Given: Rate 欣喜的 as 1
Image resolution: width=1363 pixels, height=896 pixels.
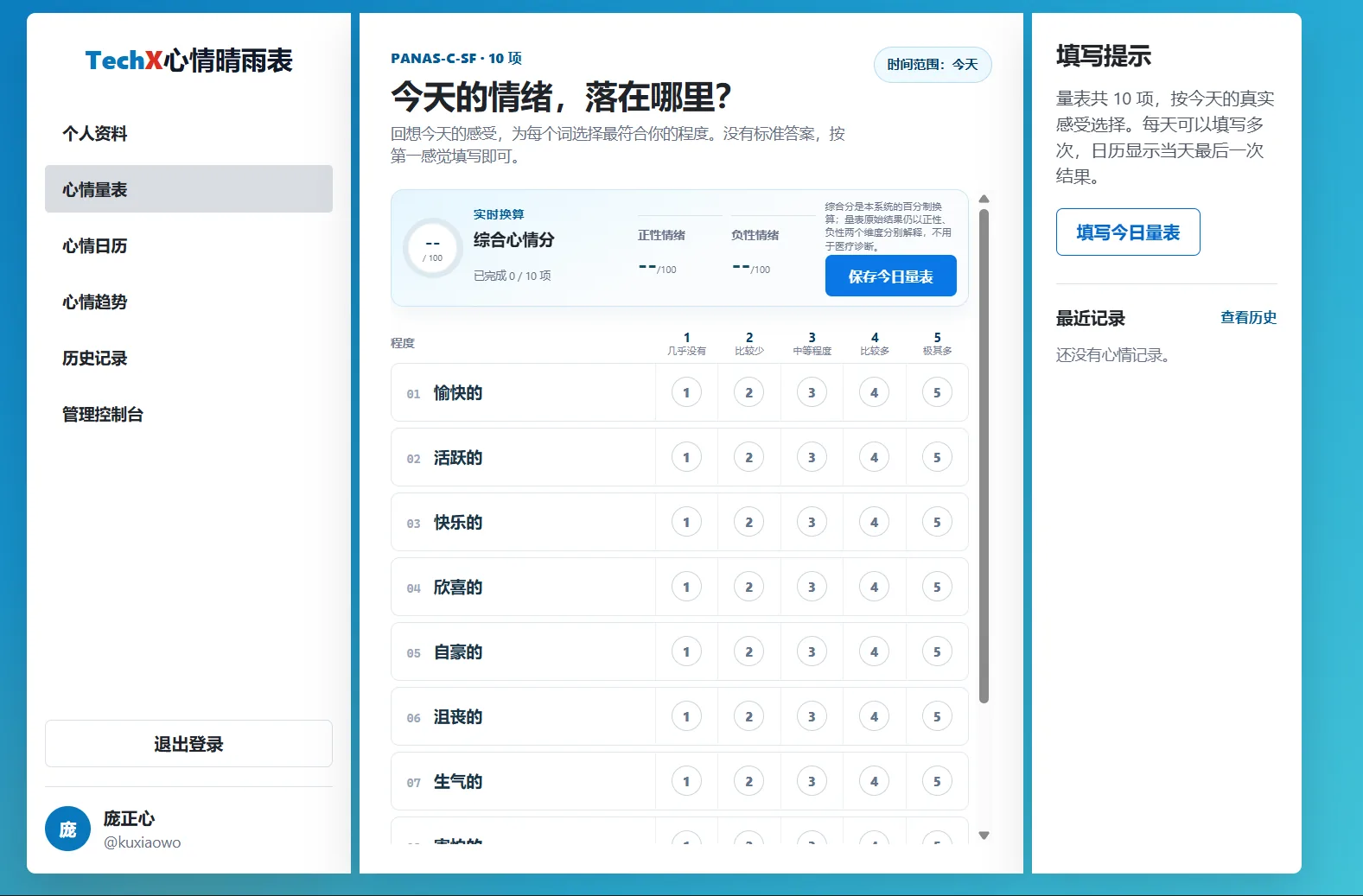Looking at the screenshot, I should 686,587.
